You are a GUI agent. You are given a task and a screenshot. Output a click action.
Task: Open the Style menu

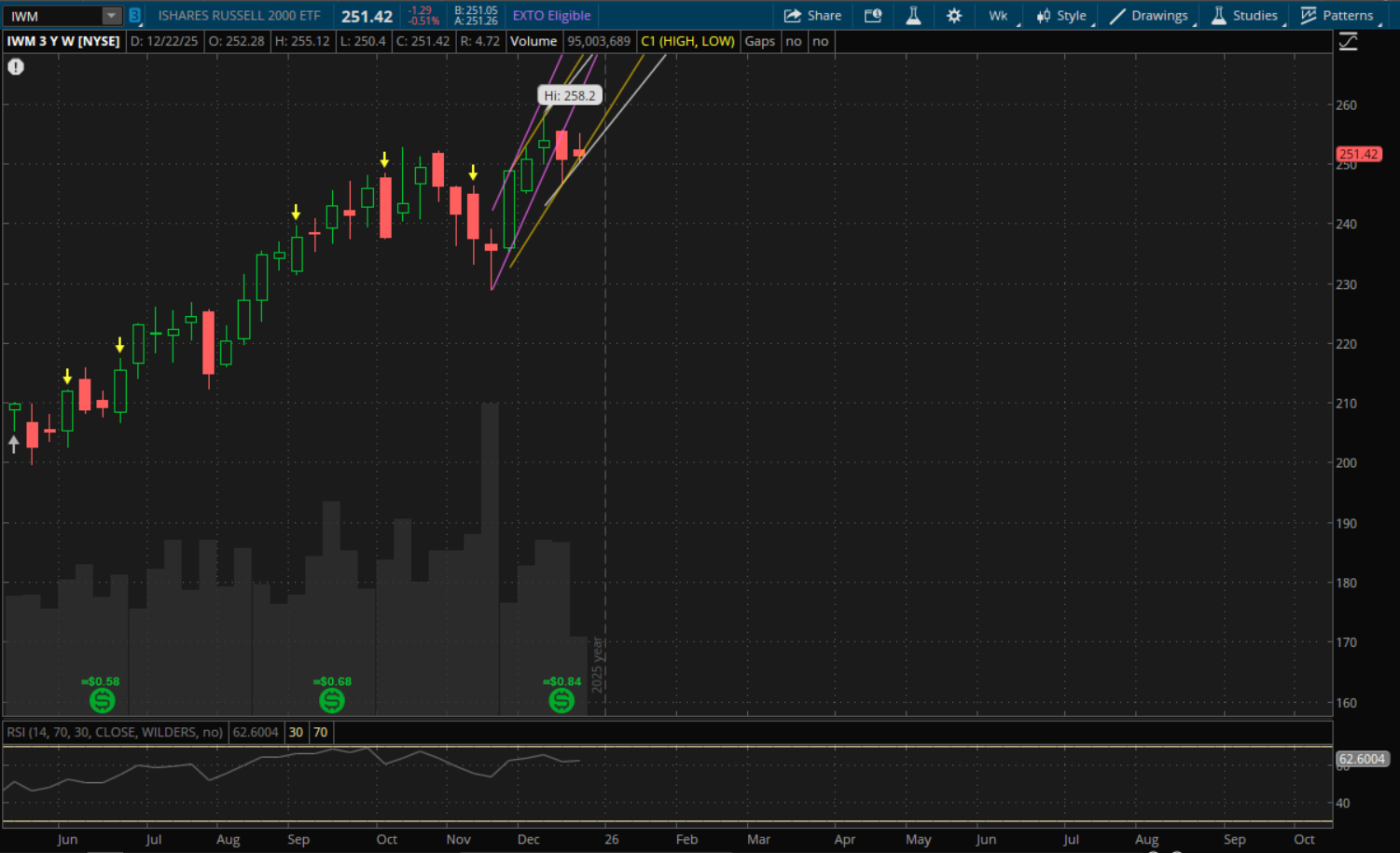(1061, 16)
